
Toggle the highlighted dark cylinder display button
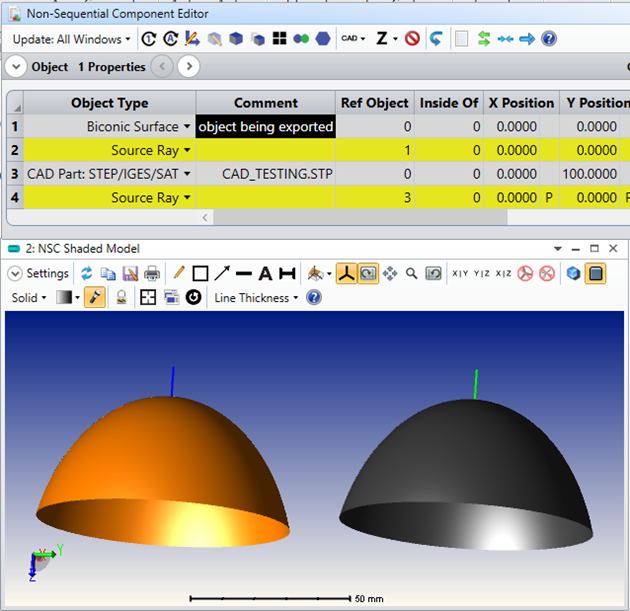[595, 274]
